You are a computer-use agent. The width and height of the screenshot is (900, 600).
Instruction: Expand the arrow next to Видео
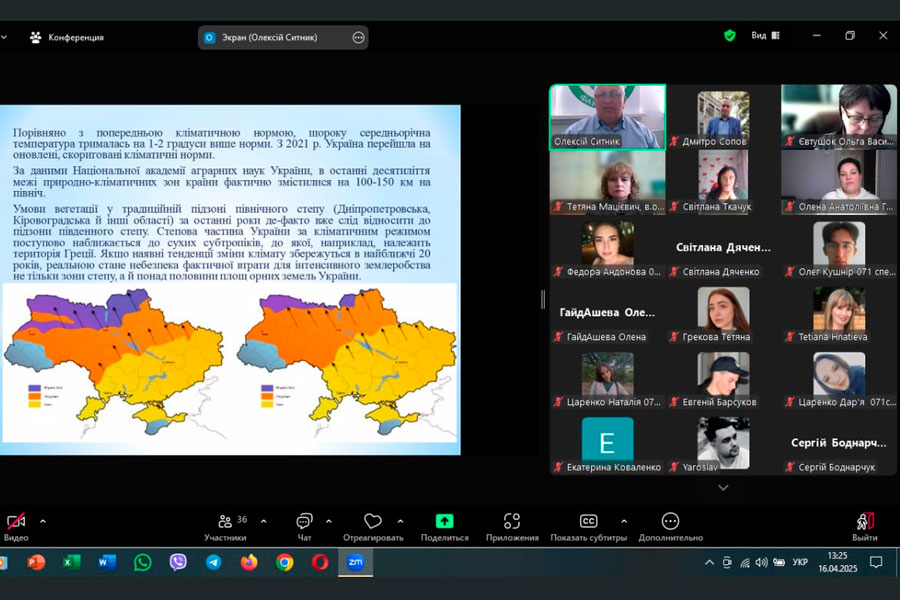(42, 521)
